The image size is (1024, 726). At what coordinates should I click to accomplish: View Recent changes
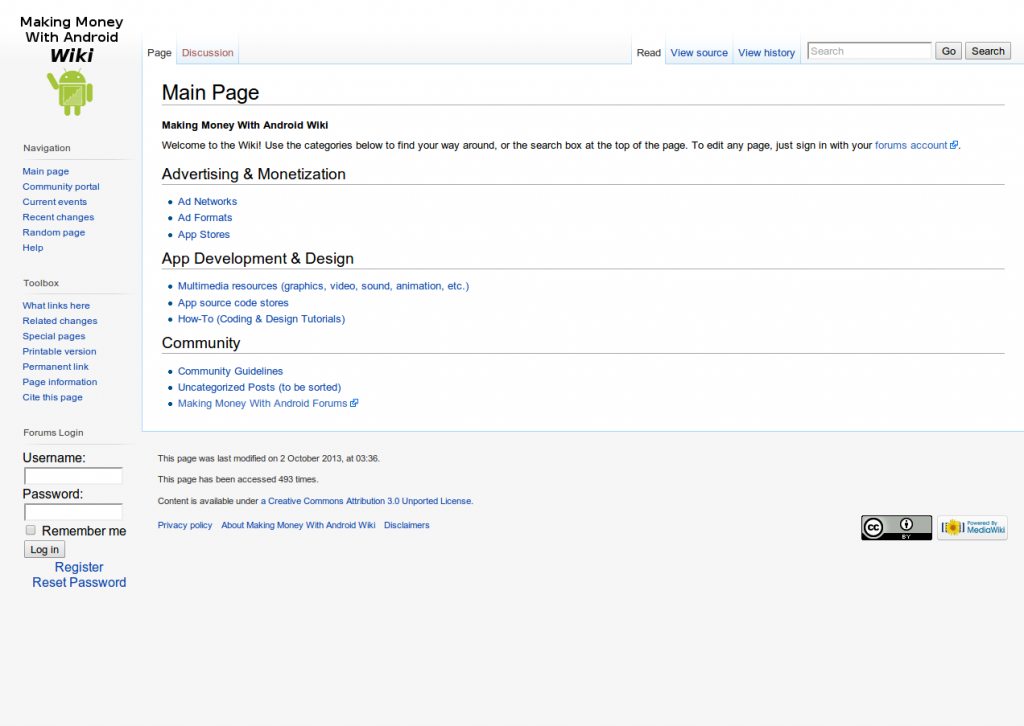click(x=58, y=217)
